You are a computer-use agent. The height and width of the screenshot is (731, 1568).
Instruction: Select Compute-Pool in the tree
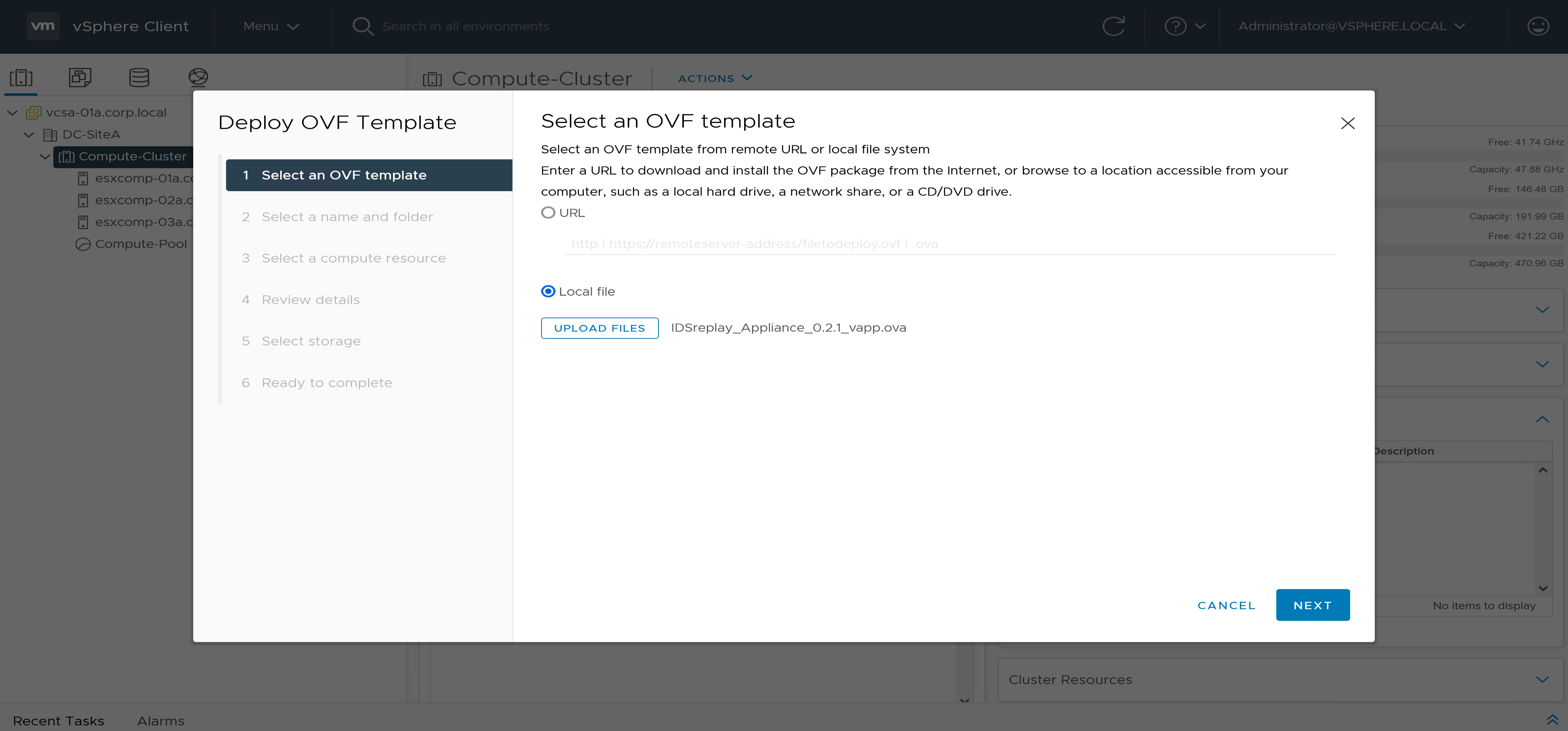coord(141,244)
